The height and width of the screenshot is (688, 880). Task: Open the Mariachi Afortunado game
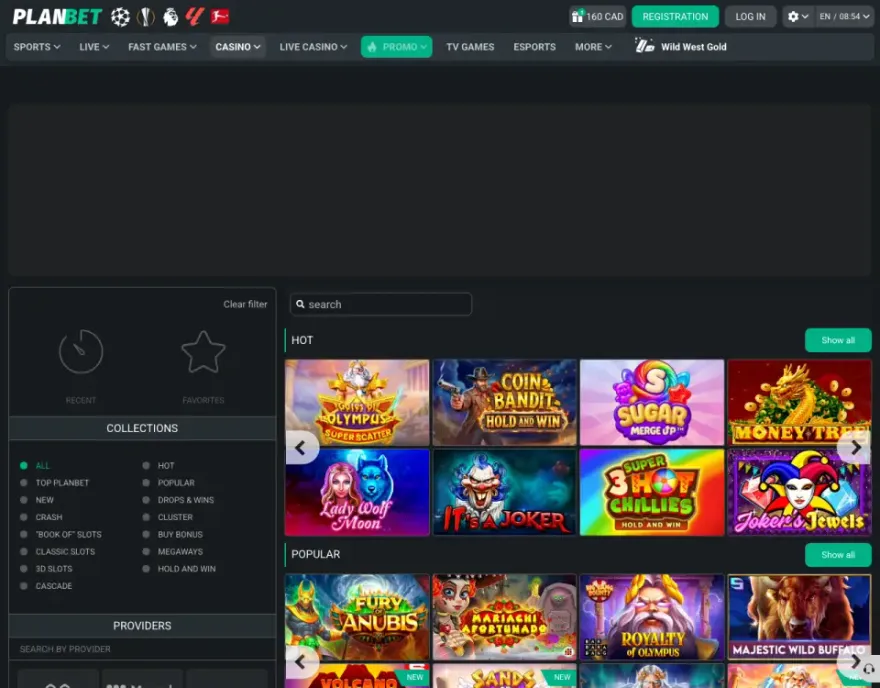point(505,617)
